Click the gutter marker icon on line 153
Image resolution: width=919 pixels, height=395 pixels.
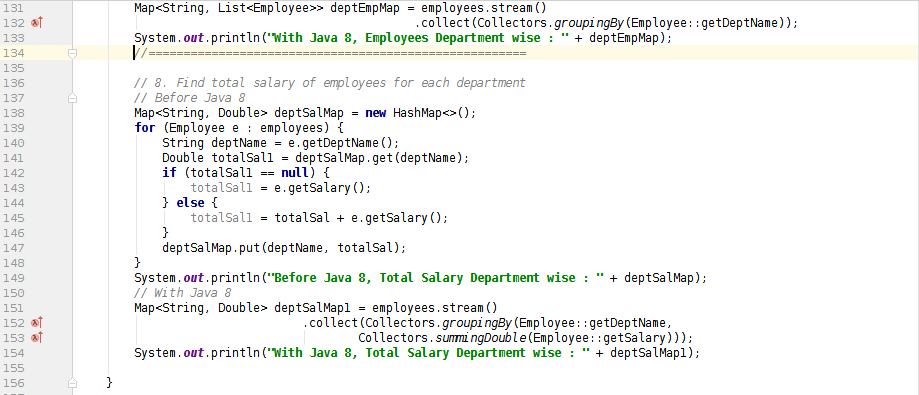(x=37, y=338)
